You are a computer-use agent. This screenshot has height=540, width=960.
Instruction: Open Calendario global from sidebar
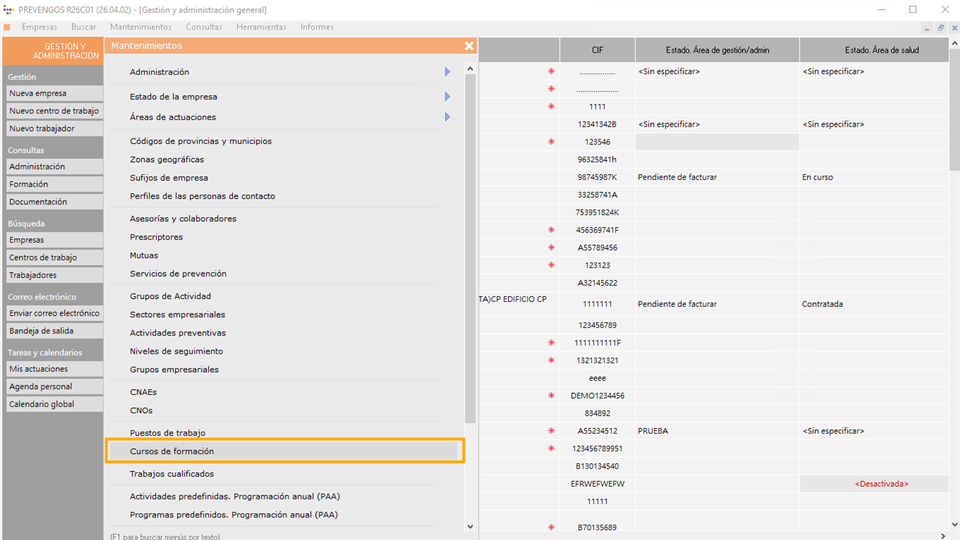click(x=53, y=405)
